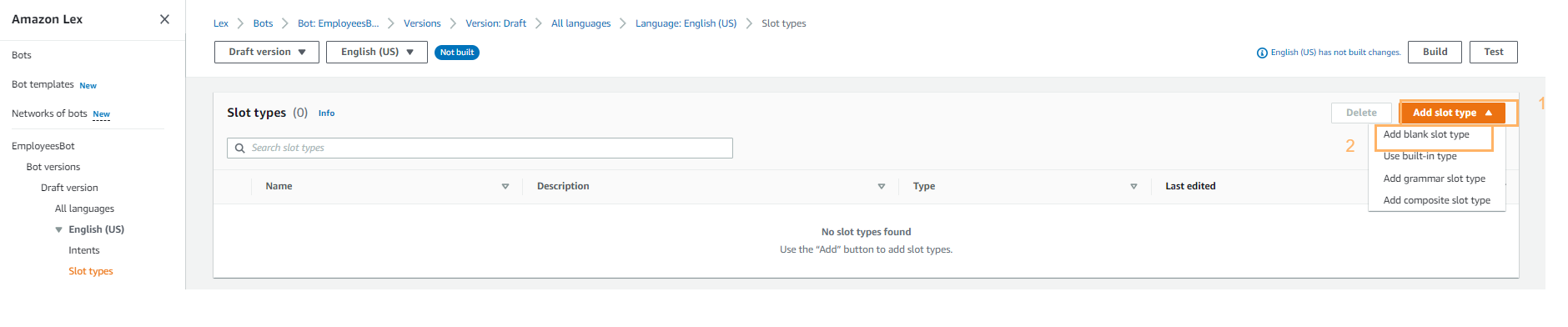
Task: Collapse the English (US) tree node arrow
Action: pyautogui.click(x=58, y=229)
